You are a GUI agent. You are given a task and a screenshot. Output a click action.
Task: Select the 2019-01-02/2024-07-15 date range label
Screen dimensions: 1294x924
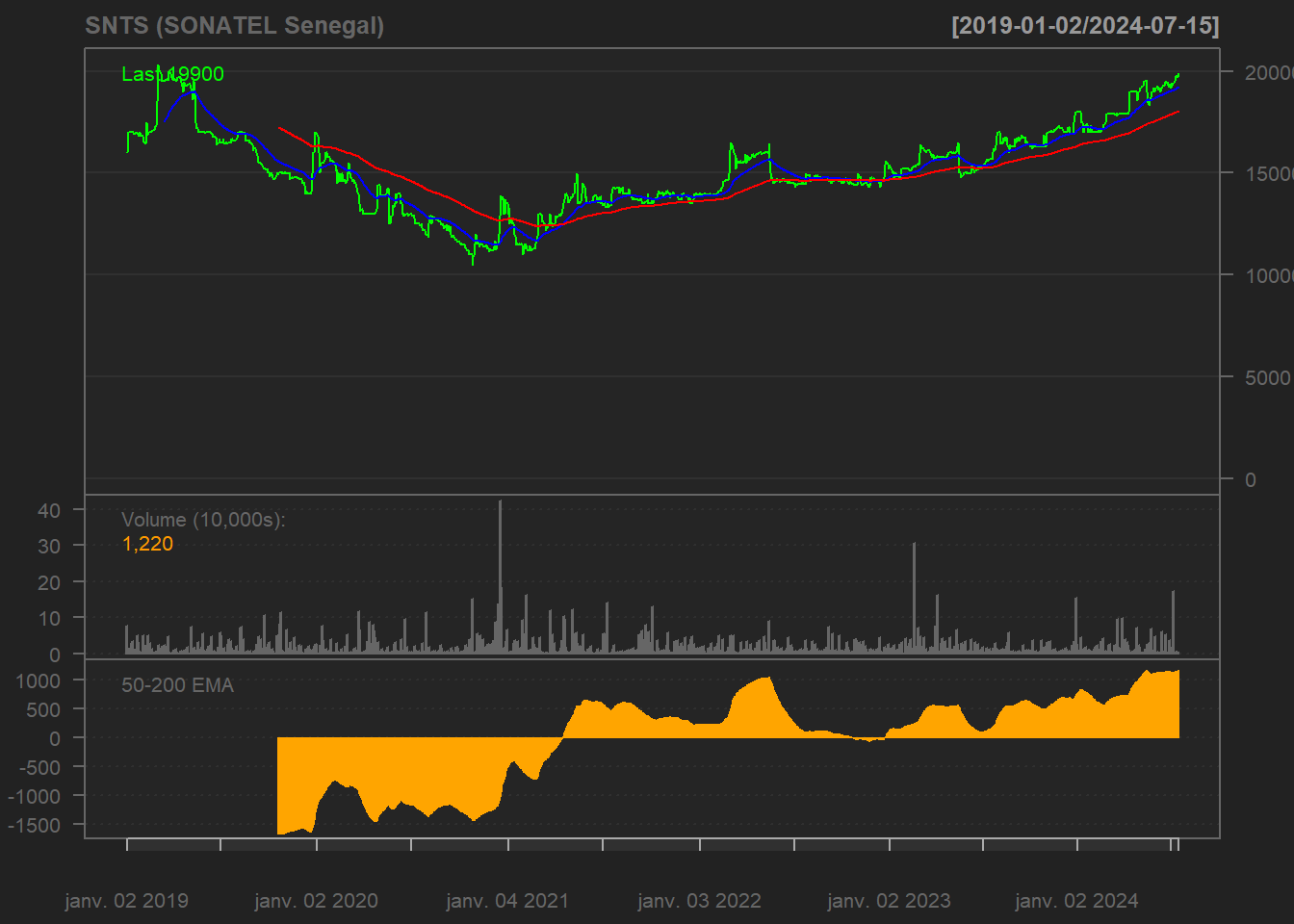tap(1085, 26)
